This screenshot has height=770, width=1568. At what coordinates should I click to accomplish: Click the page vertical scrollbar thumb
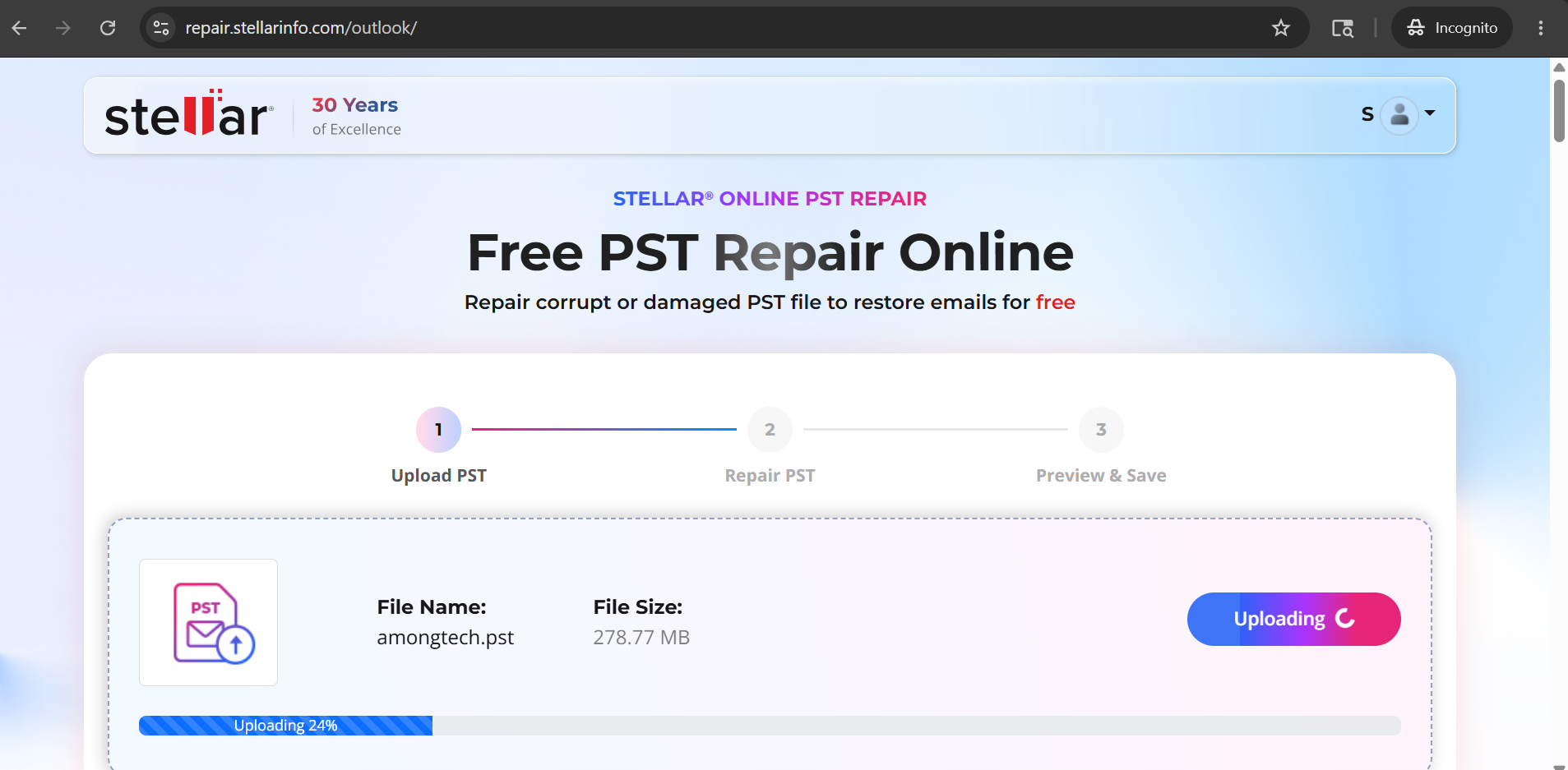pos(1559,110)
